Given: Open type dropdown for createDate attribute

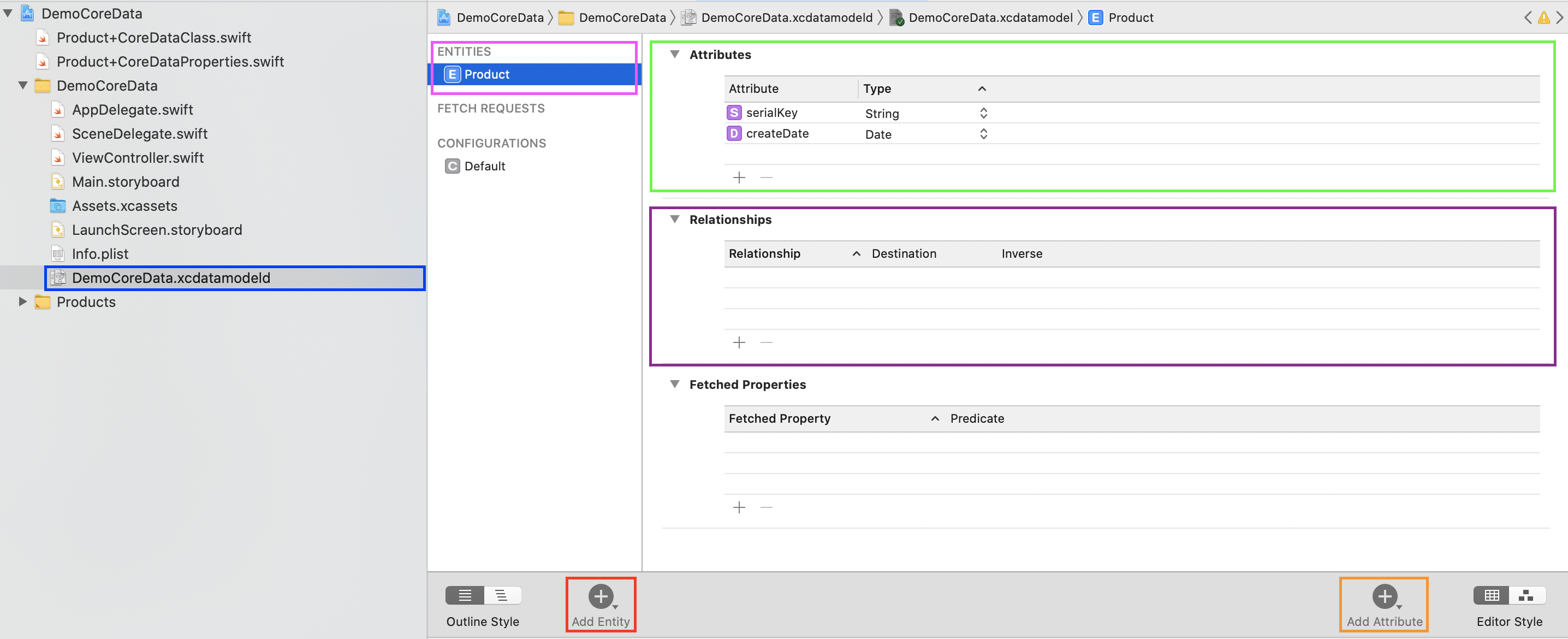Looking at the screenshot, I should 983,134.
